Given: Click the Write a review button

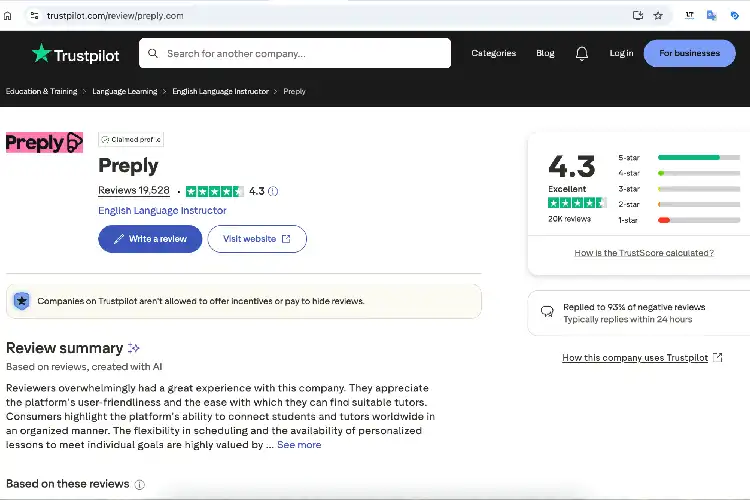Looking at the screenshot, I should (x=150, y=239).
